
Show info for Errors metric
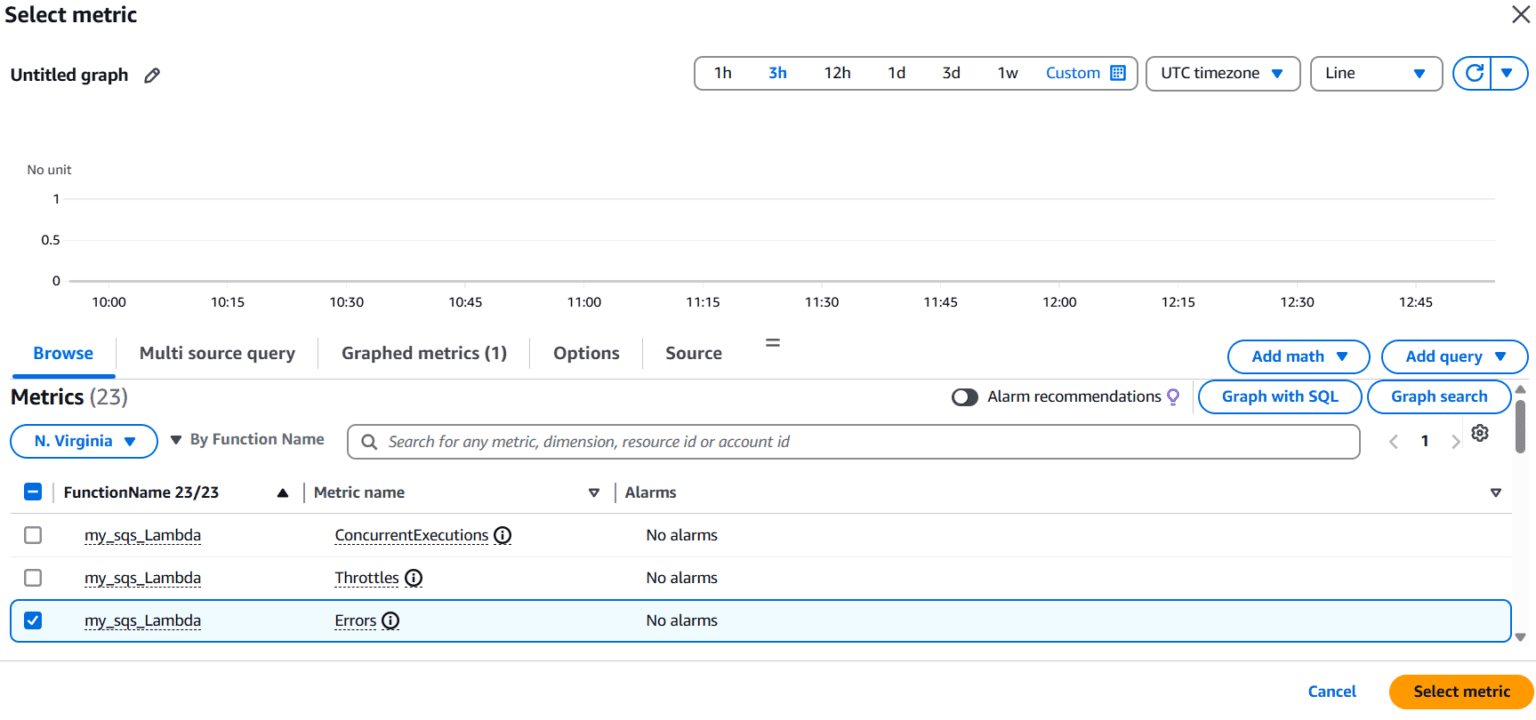click(391, 621)
